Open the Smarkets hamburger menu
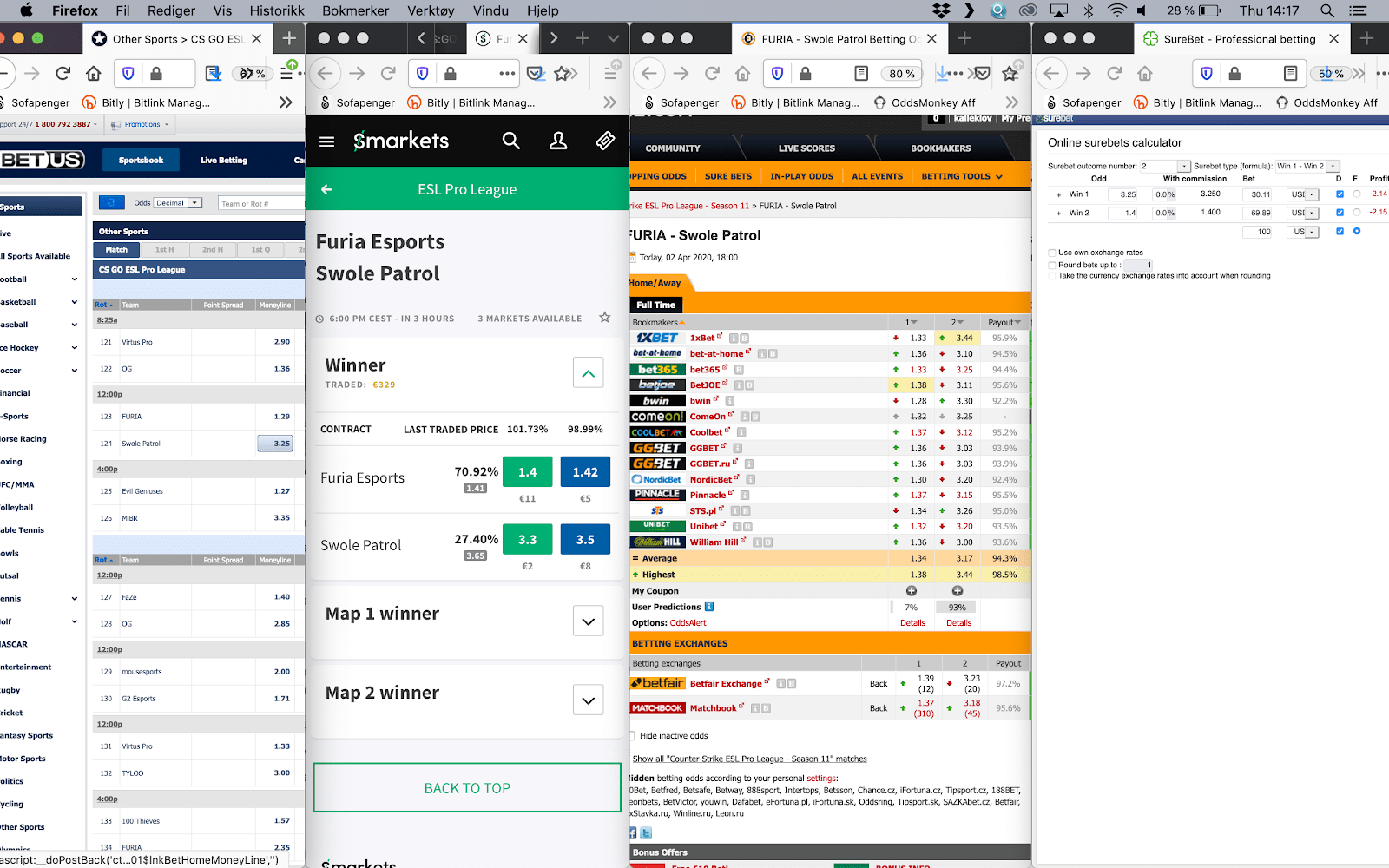1389x868 pixels. point(327,141)
